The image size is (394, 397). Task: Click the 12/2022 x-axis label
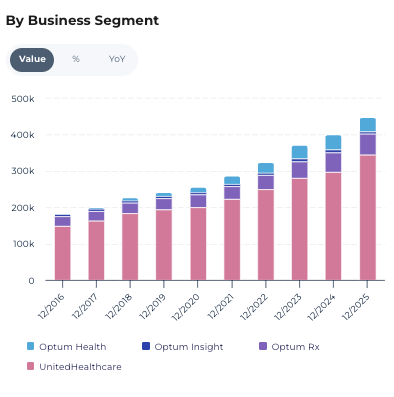254,307
